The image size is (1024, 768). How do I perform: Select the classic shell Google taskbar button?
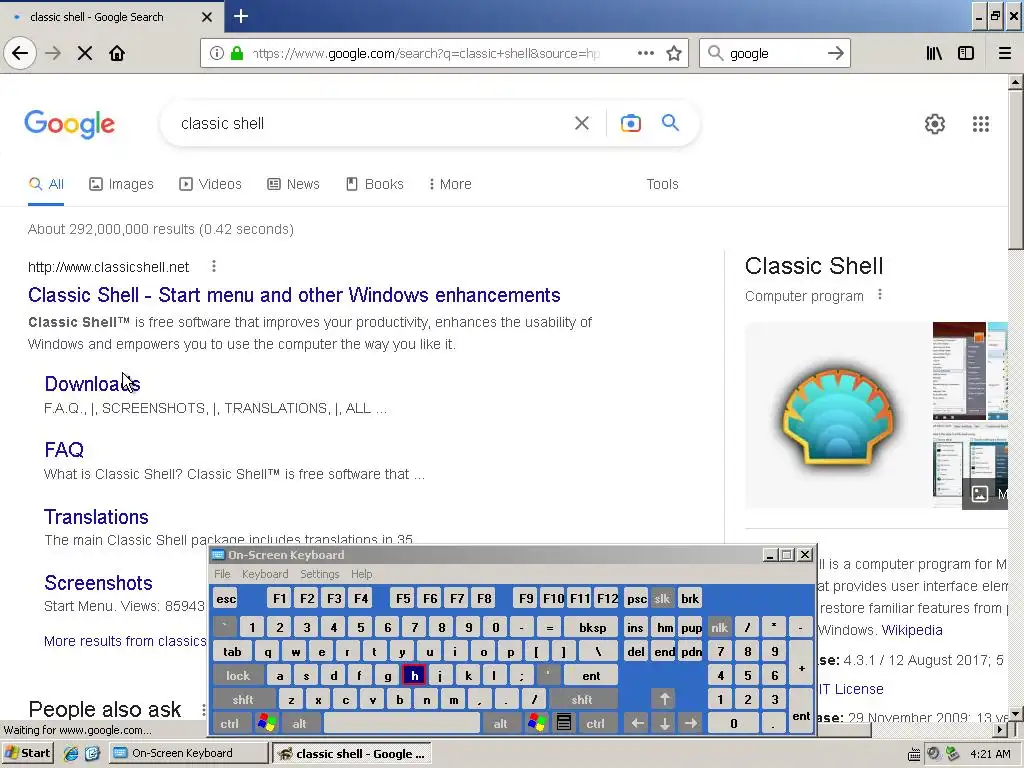(x=352, y=753)
